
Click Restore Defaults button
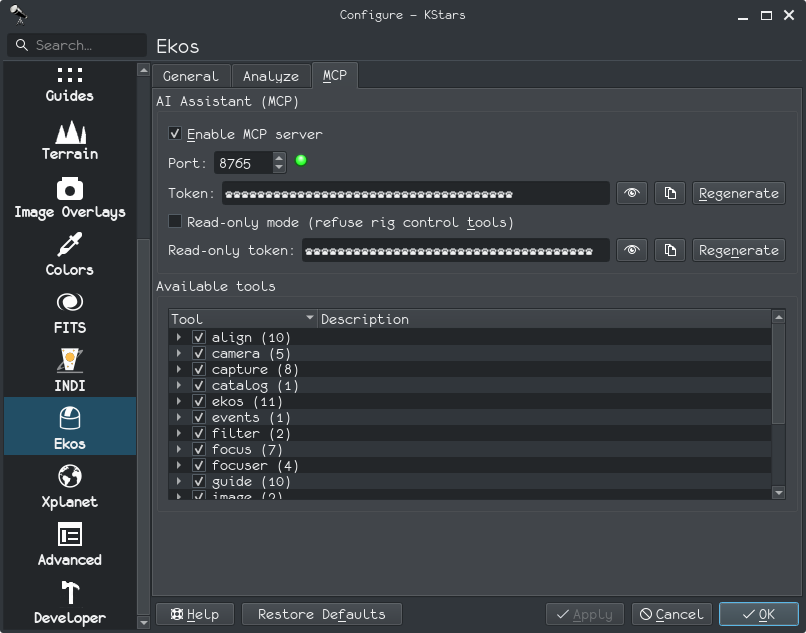pos(322,614)
